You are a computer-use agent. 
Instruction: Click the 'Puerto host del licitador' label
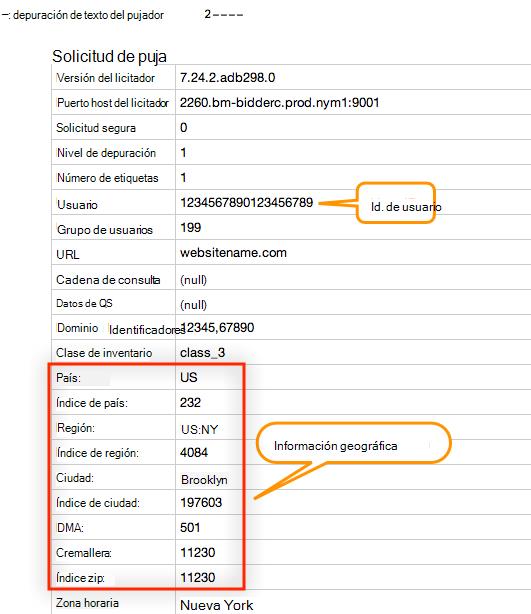tap(112, 103)
